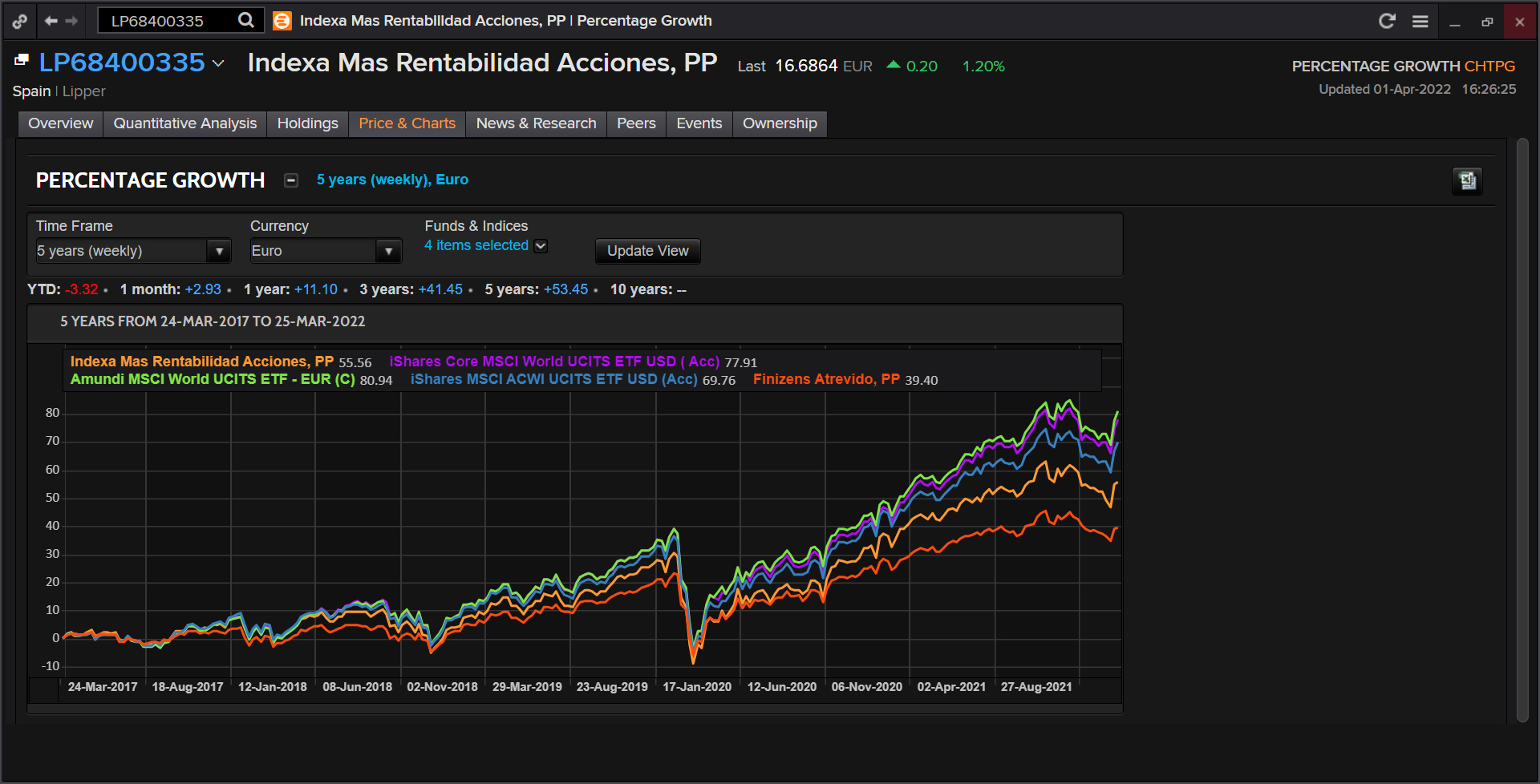Click the 27-Aug-2021 axis date label

pos(1036,687)
